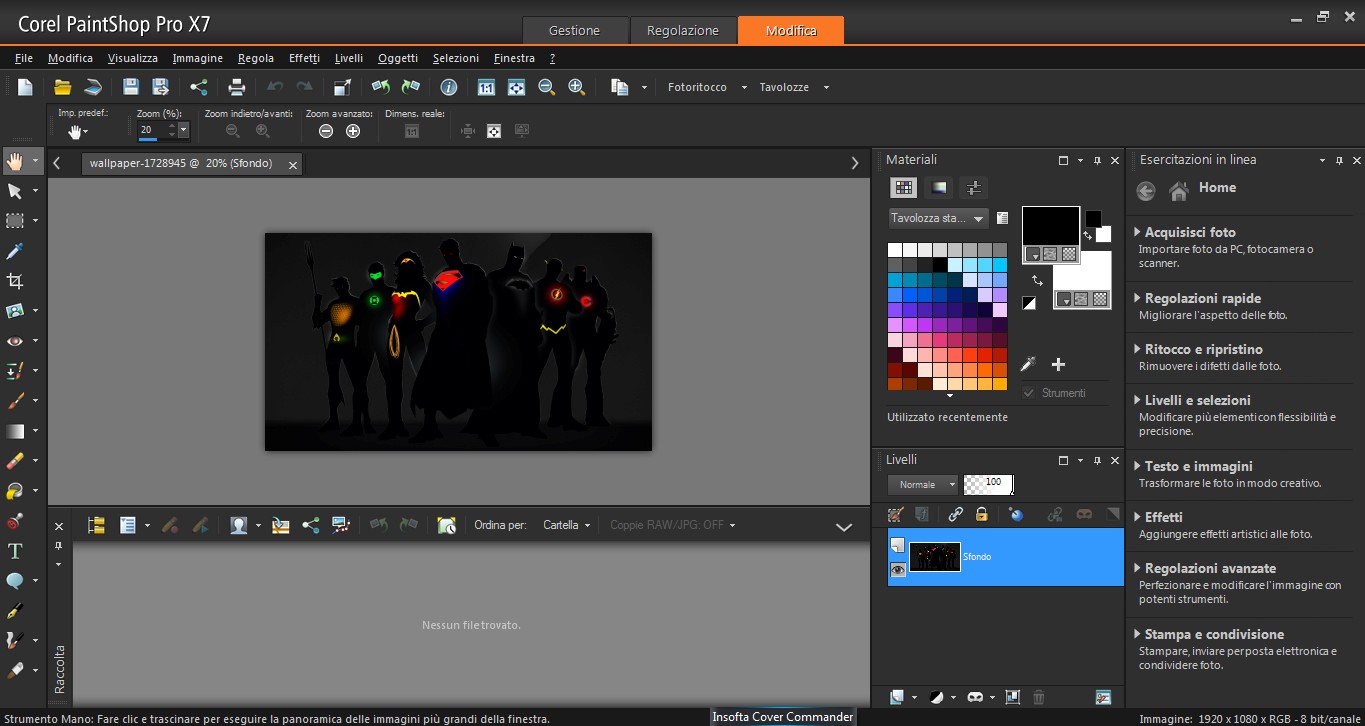Open the Fotoritocco toolbar dropdown

tap(744, 88)
